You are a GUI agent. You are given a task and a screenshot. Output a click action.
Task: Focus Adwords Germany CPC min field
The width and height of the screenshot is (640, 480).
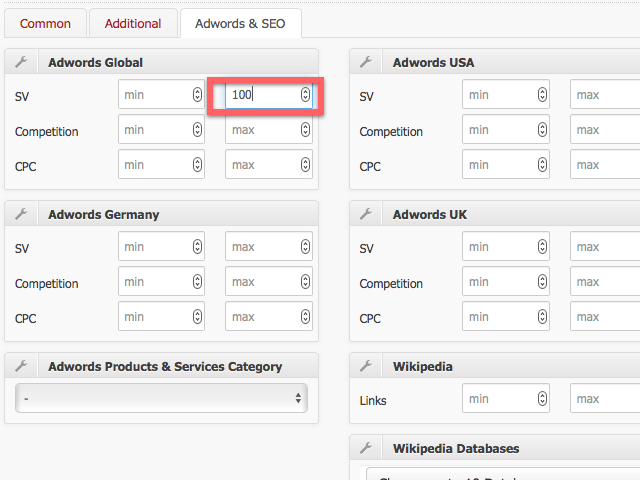pos(161,316)
